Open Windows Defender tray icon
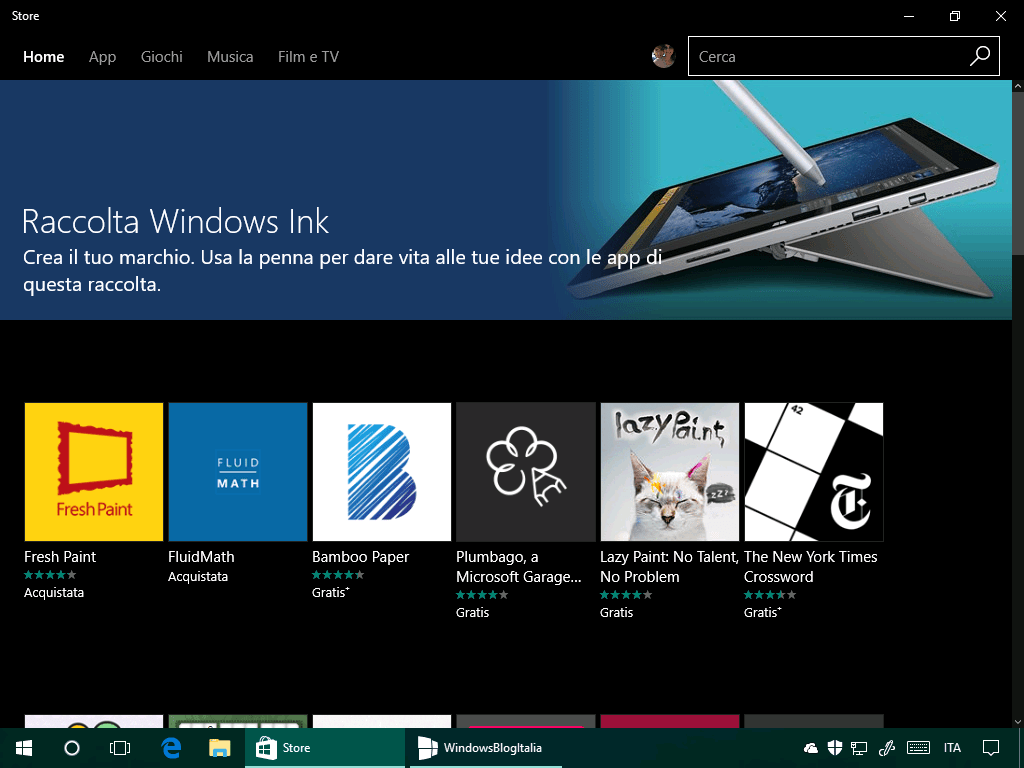 [835, 747]
